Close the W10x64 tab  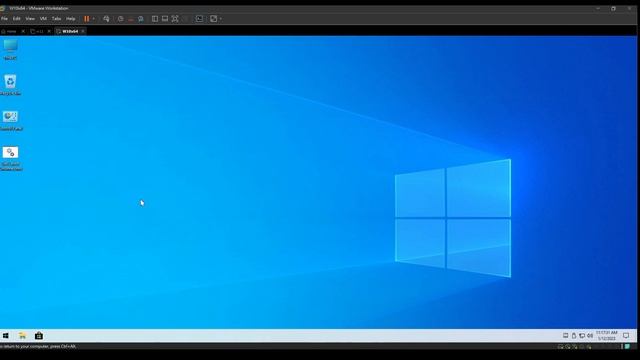83,31
